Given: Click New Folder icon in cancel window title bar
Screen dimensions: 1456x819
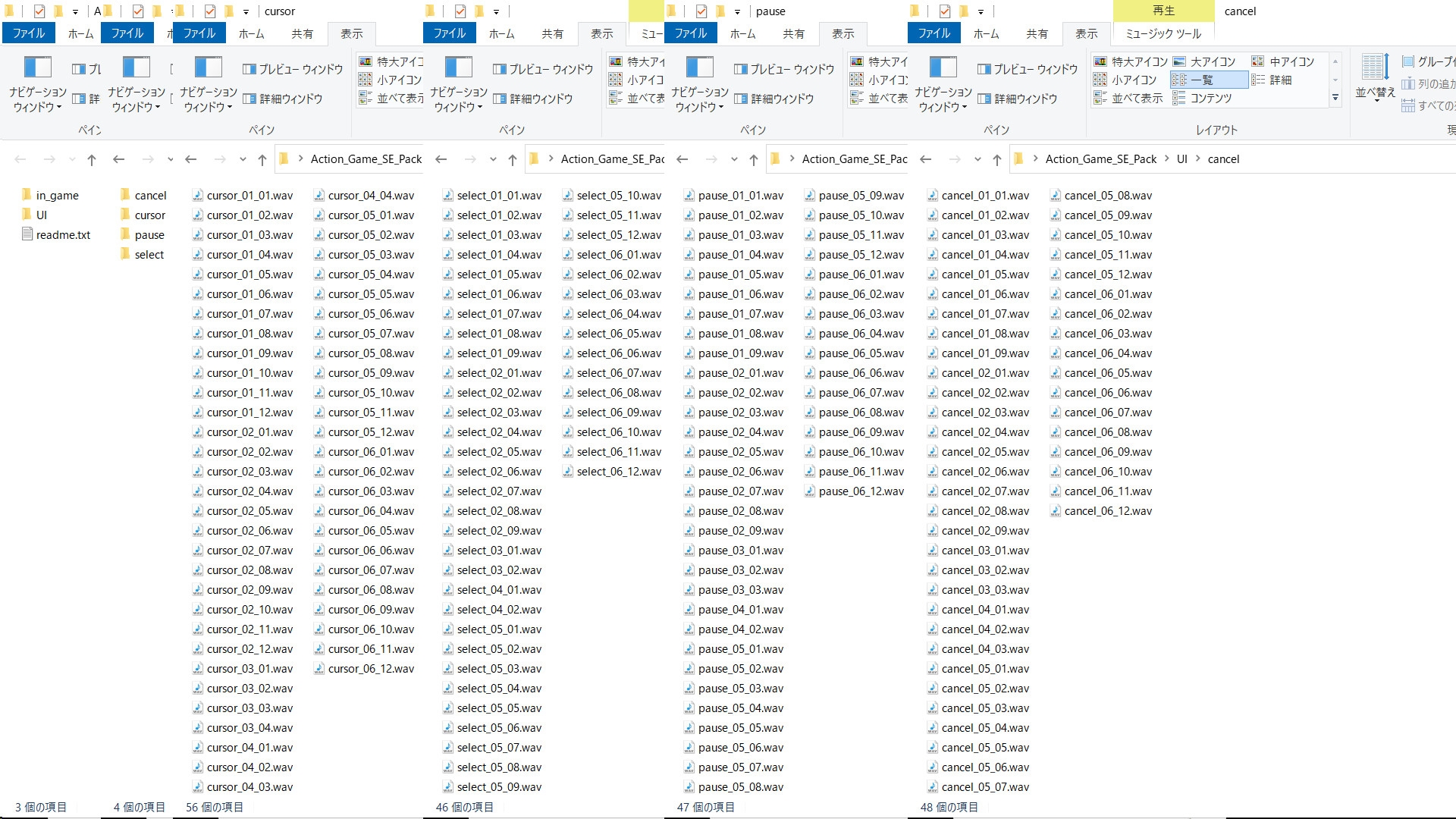Looking at the screenshot, I should point(962,11).
